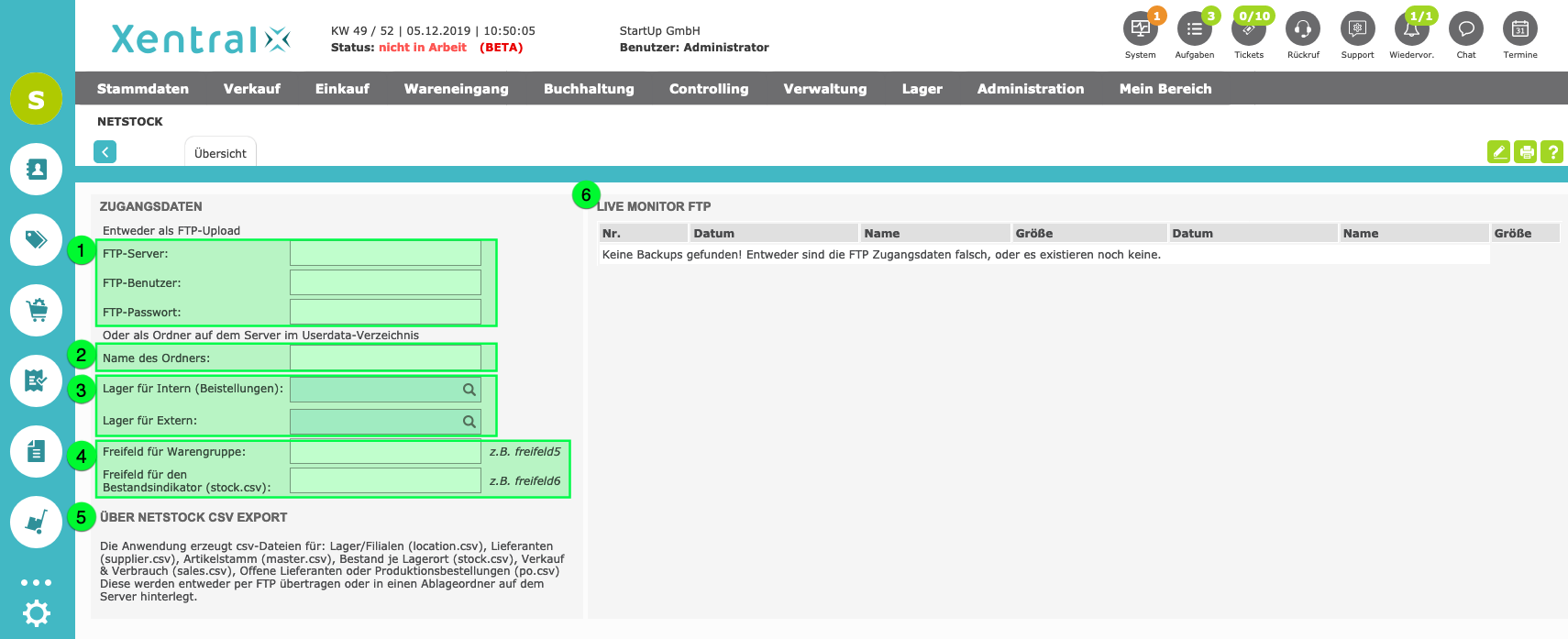Go back using the arrow button

(x=105, y=152)
